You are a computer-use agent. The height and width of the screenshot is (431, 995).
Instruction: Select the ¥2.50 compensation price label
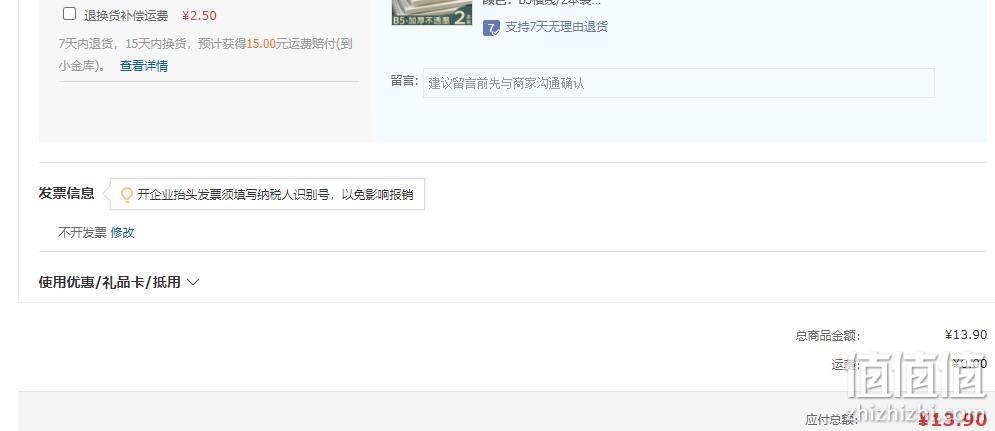tap(199, 16)
